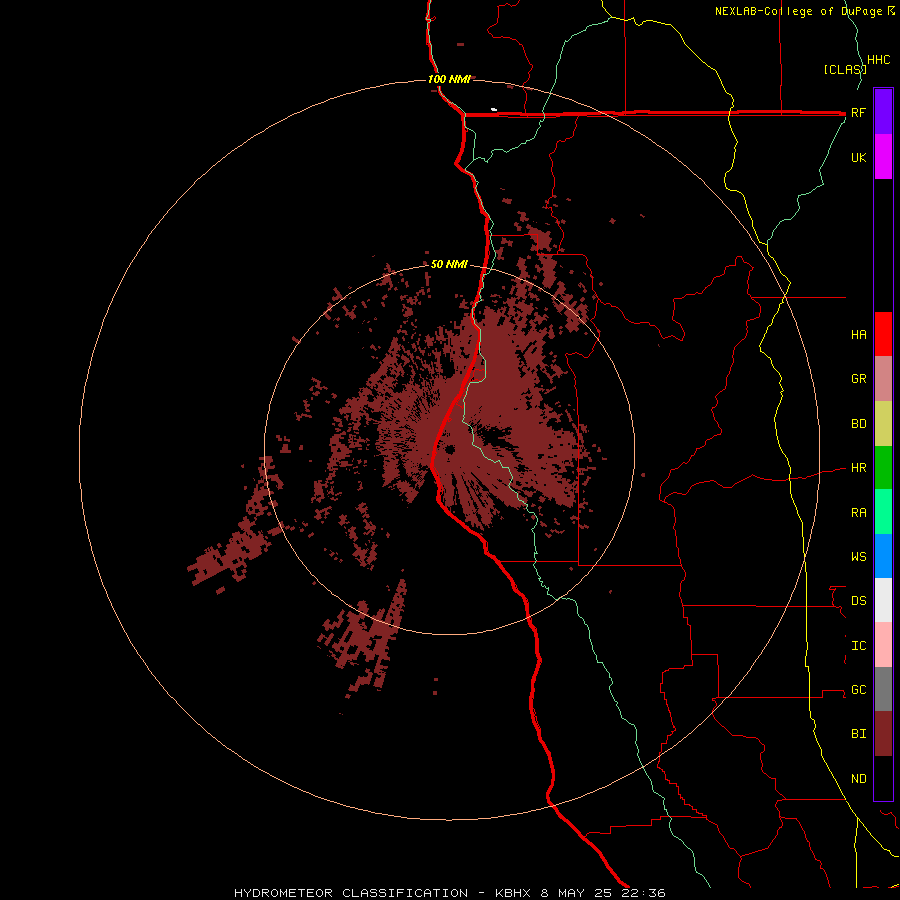
Task: Click the 50 NMI range ring label
Action: 449,264
